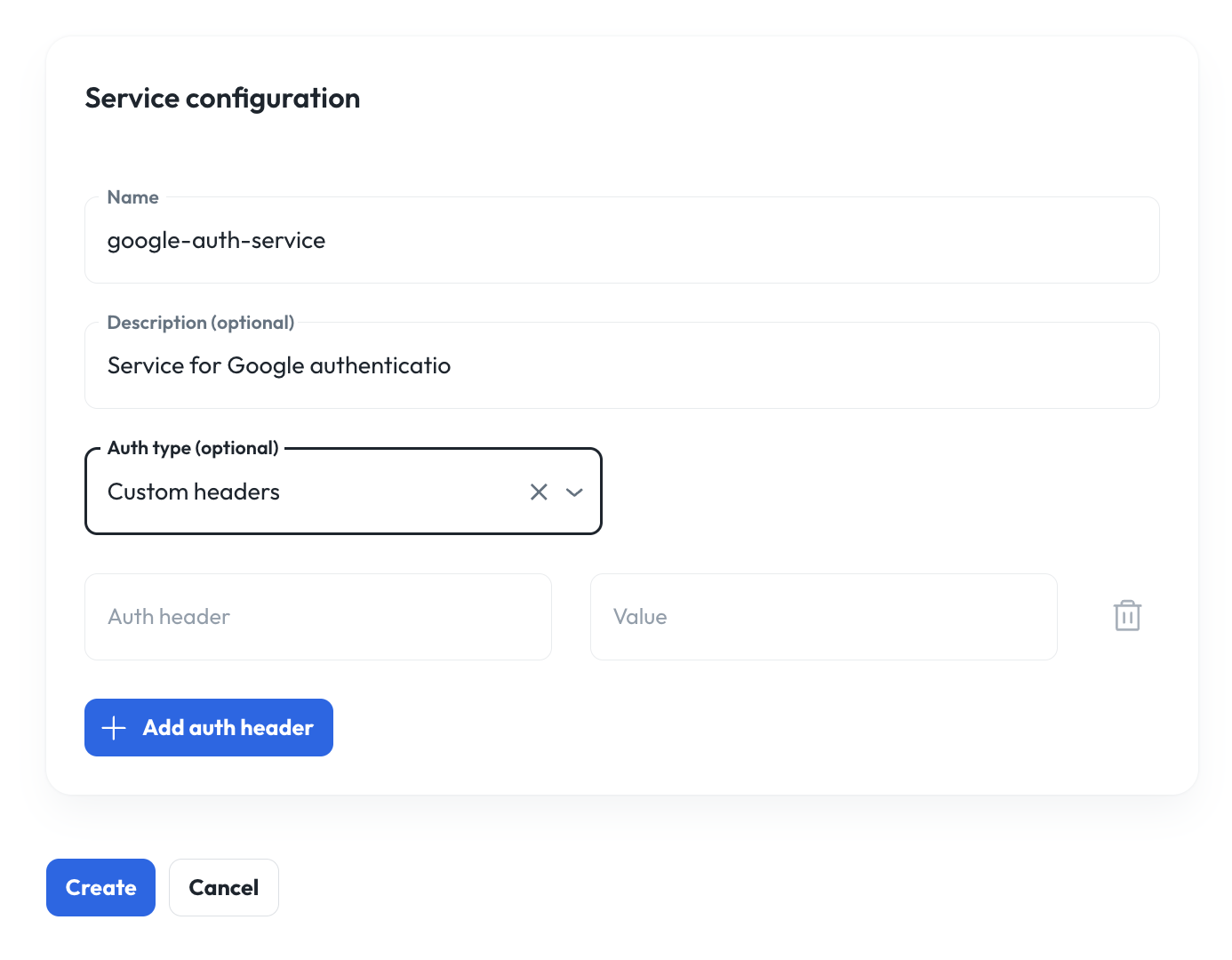Select the 'Custom headers' displayed value
The height and width of the screenshot is (960, 1232).
pos(194,492)
